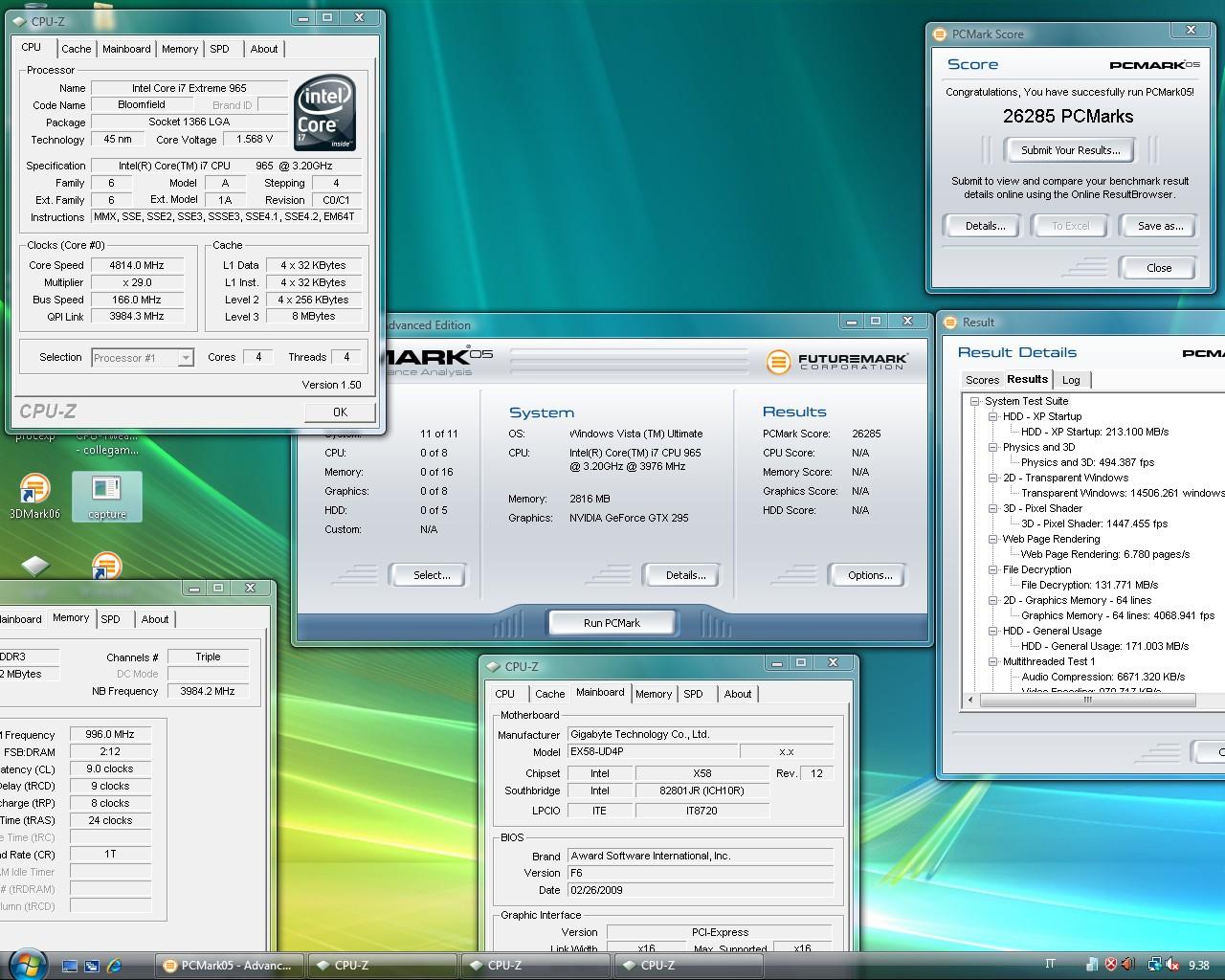Image resolution: width=1225 pixels, height=980 pixels.
Task: Click the network connection tray icon
Action: pyautogui.click(x=1154, y=965)
